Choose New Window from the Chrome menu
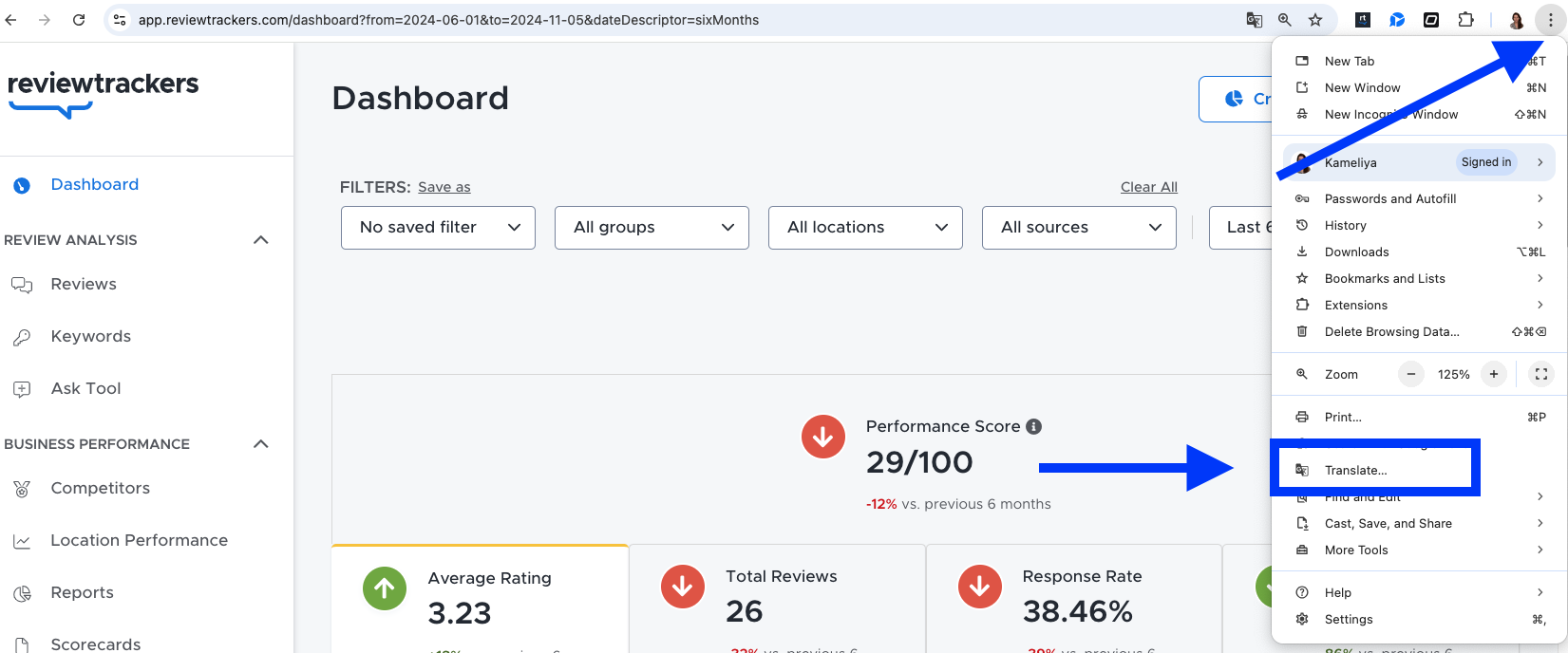1568x653 pixels. click(x=1420, y=87)
